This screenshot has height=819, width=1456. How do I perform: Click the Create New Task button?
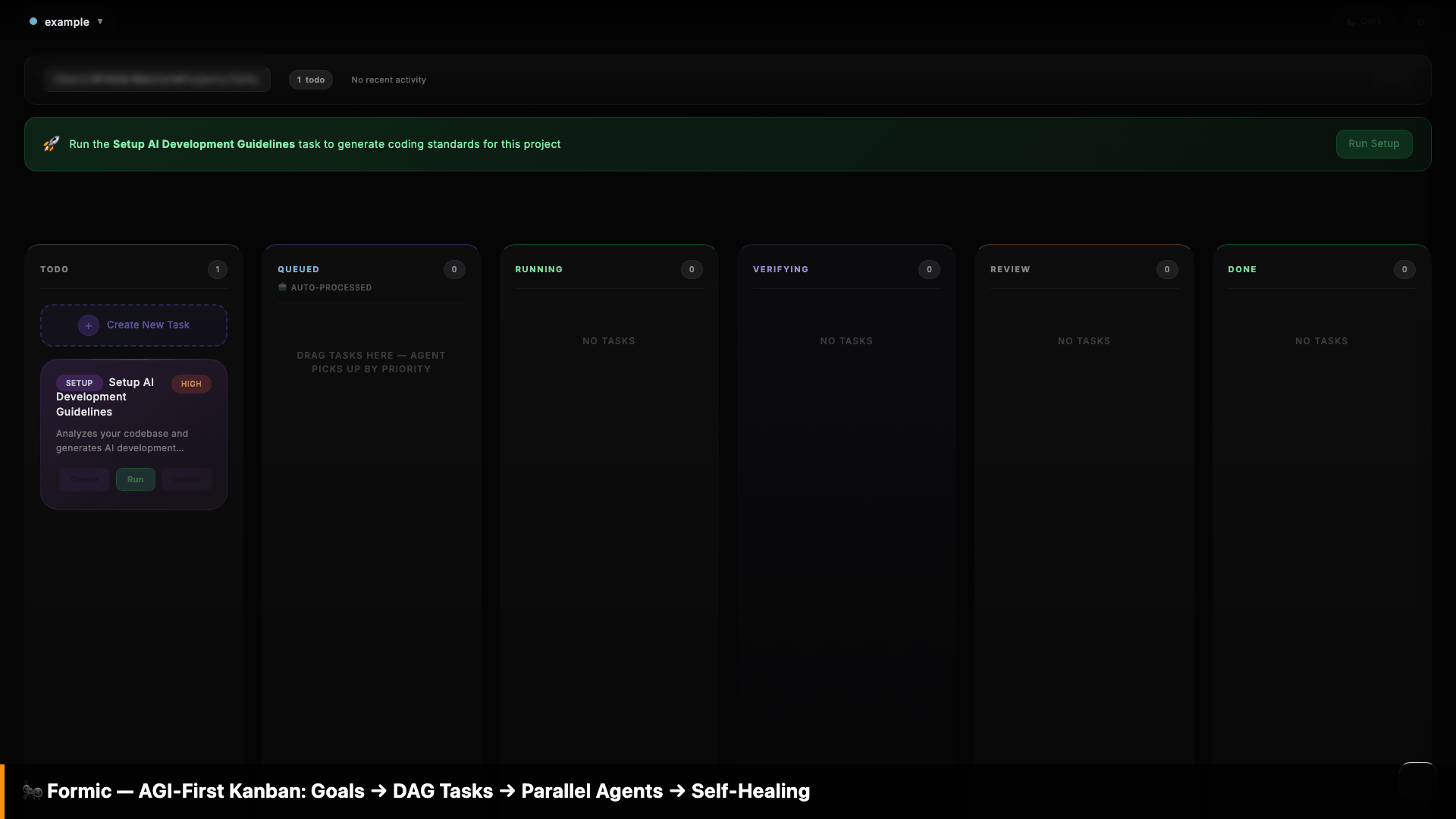(x=148, y=325)
